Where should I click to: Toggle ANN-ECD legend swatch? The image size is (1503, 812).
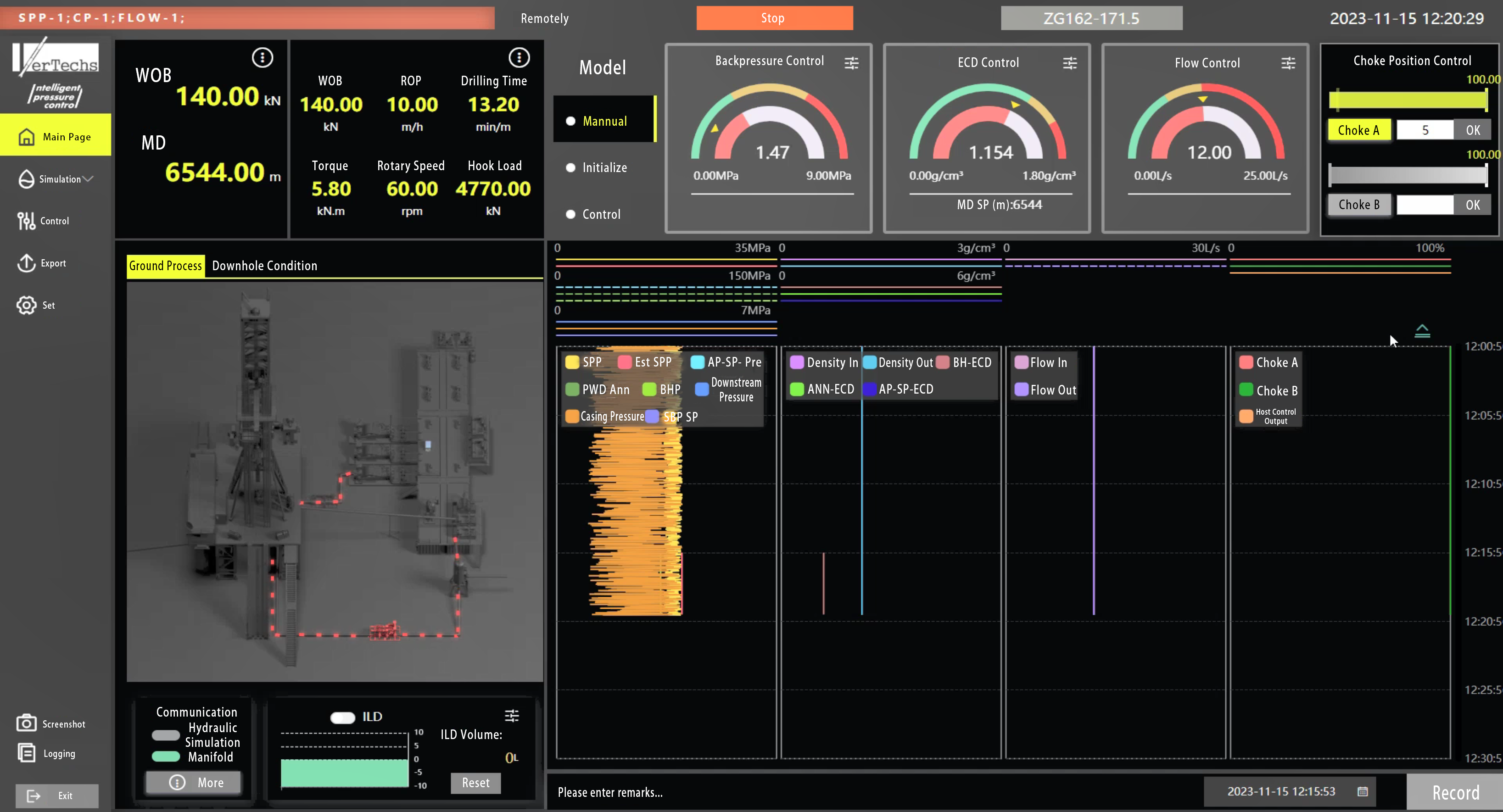pyautogui.click(x=796, y=389)
